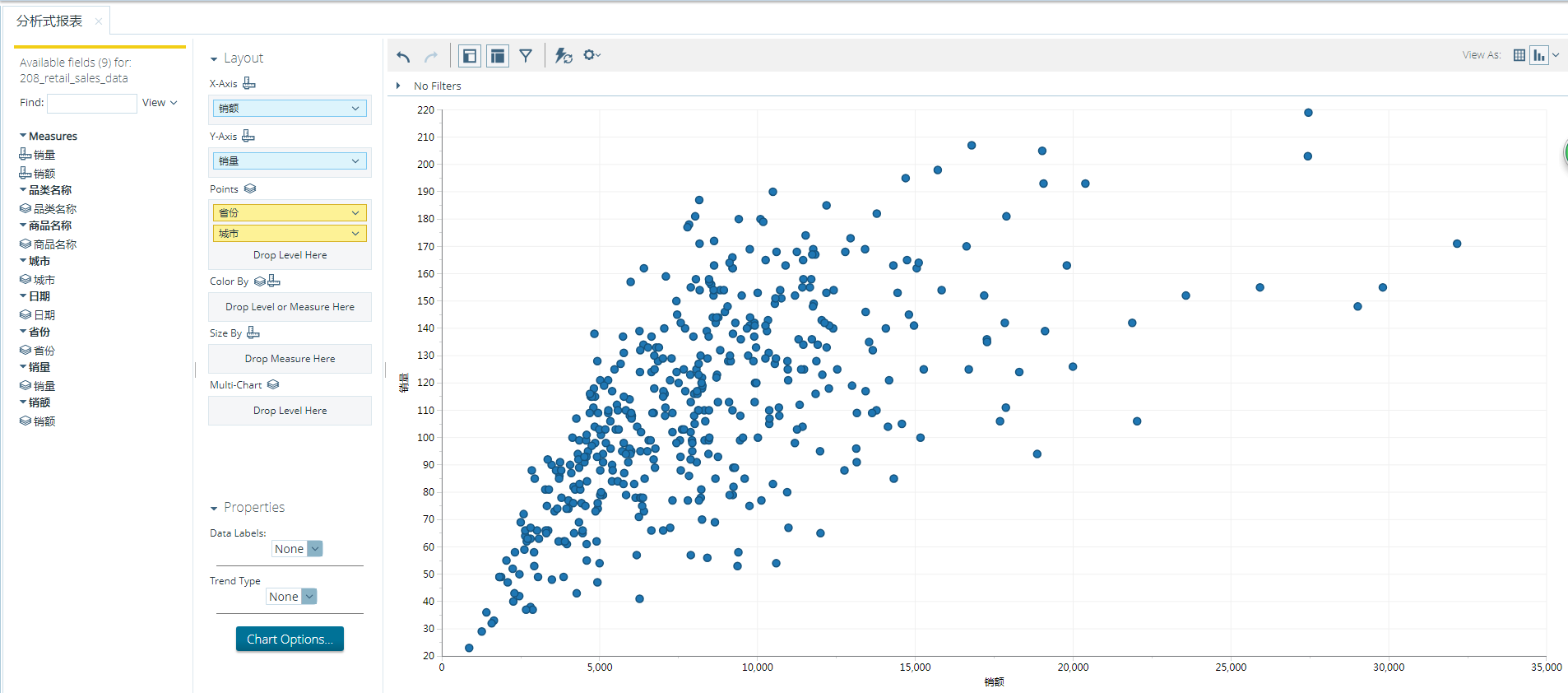Open the chart type dropdown arrow
The width and height of the screenshot is (1568, 693).
point(1556,55)
